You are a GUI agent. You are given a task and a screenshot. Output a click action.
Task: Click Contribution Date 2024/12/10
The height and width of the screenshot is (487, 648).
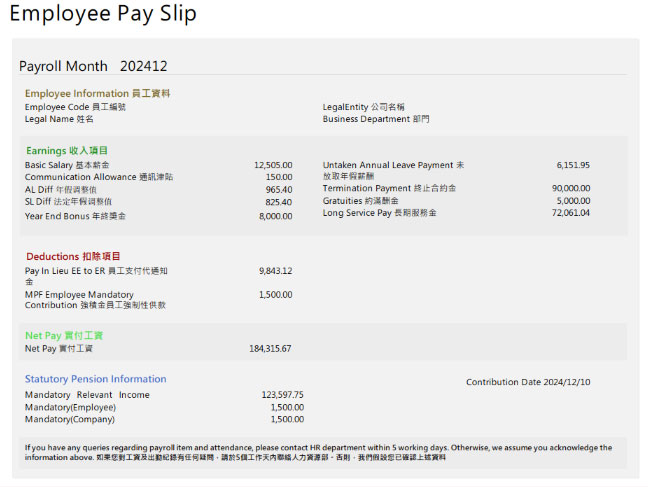[528, 382]
